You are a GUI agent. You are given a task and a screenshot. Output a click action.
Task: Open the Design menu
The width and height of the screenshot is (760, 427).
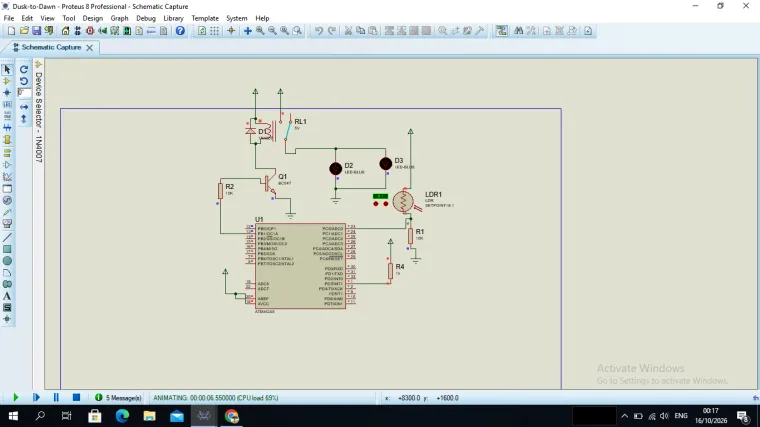click(93, 18)
